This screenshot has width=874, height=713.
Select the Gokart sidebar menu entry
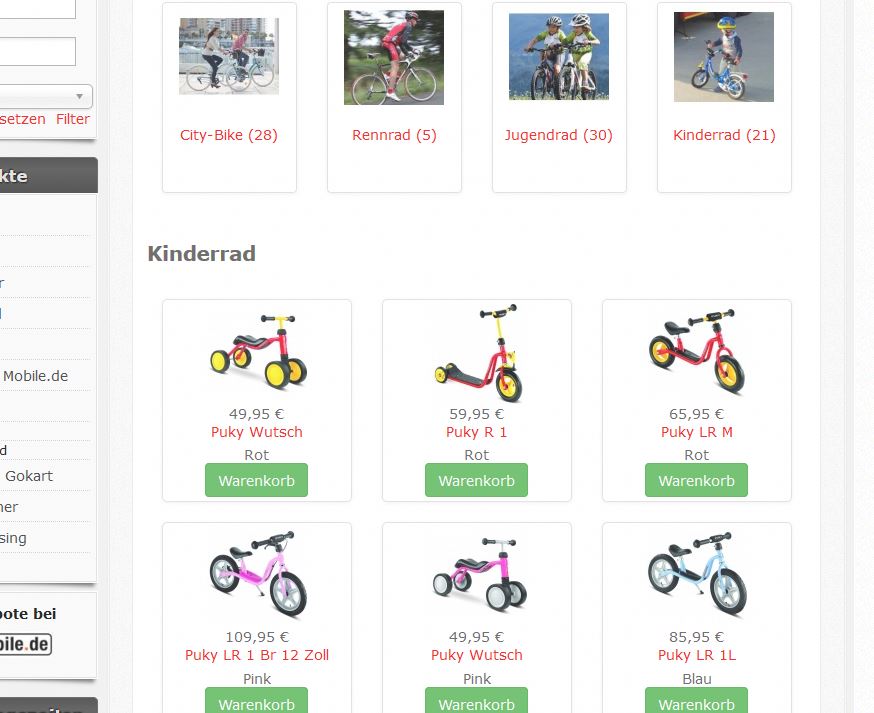29,476
